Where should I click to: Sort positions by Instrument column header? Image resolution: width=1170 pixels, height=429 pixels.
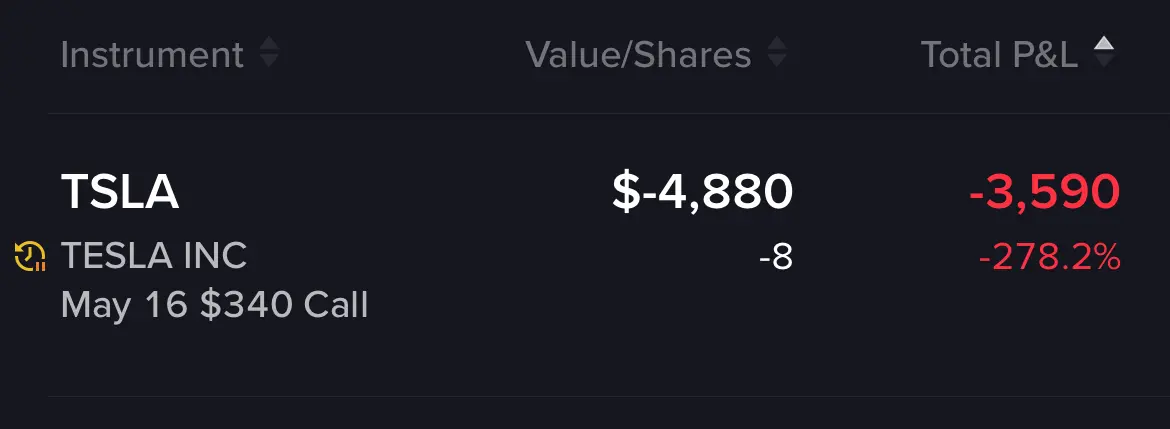[x=152, y=54]
